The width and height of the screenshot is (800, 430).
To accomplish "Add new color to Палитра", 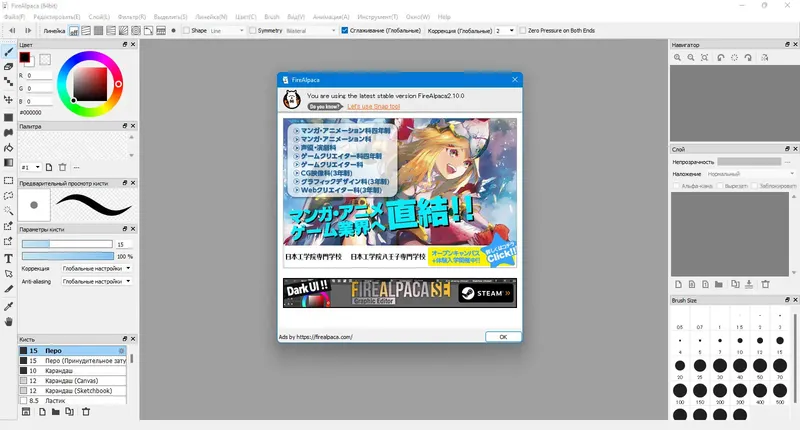I will (49, 167).
